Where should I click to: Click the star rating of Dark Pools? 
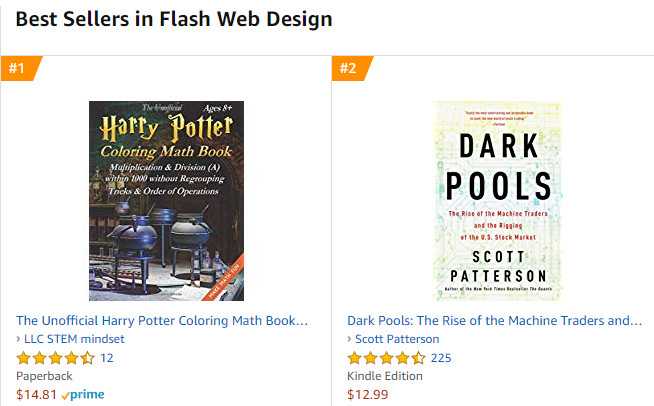tap(387, 357)
